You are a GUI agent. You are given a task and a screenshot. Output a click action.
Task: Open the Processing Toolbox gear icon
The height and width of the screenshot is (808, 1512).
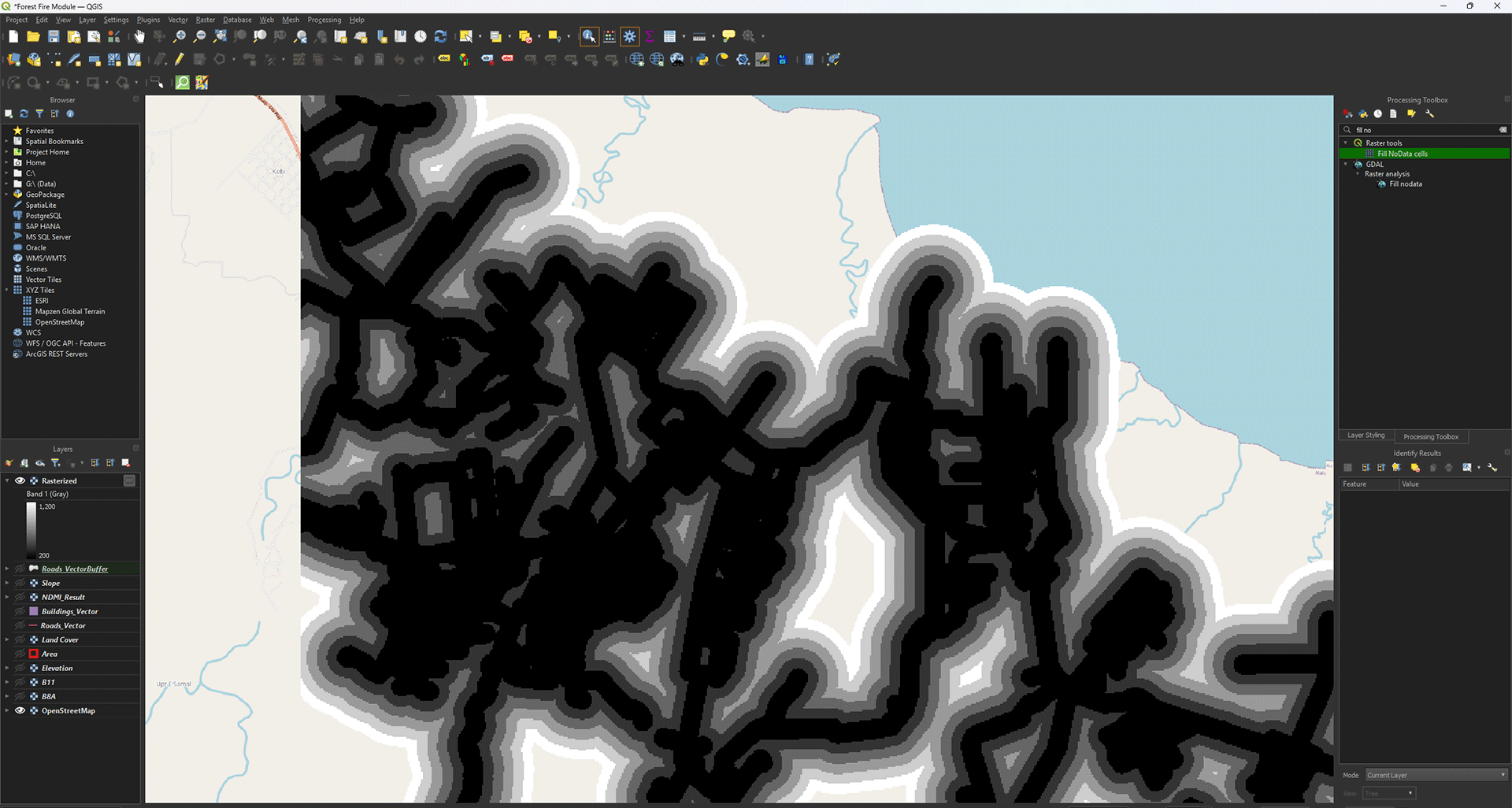(x=630, y=36)
